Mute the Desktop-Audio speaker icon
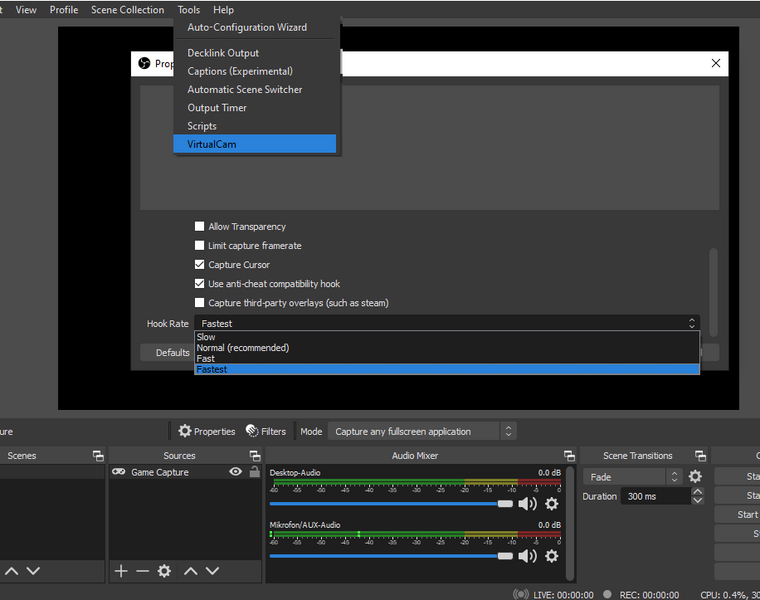The width and height of the screenshot is (760, 600). pos(527,504)
